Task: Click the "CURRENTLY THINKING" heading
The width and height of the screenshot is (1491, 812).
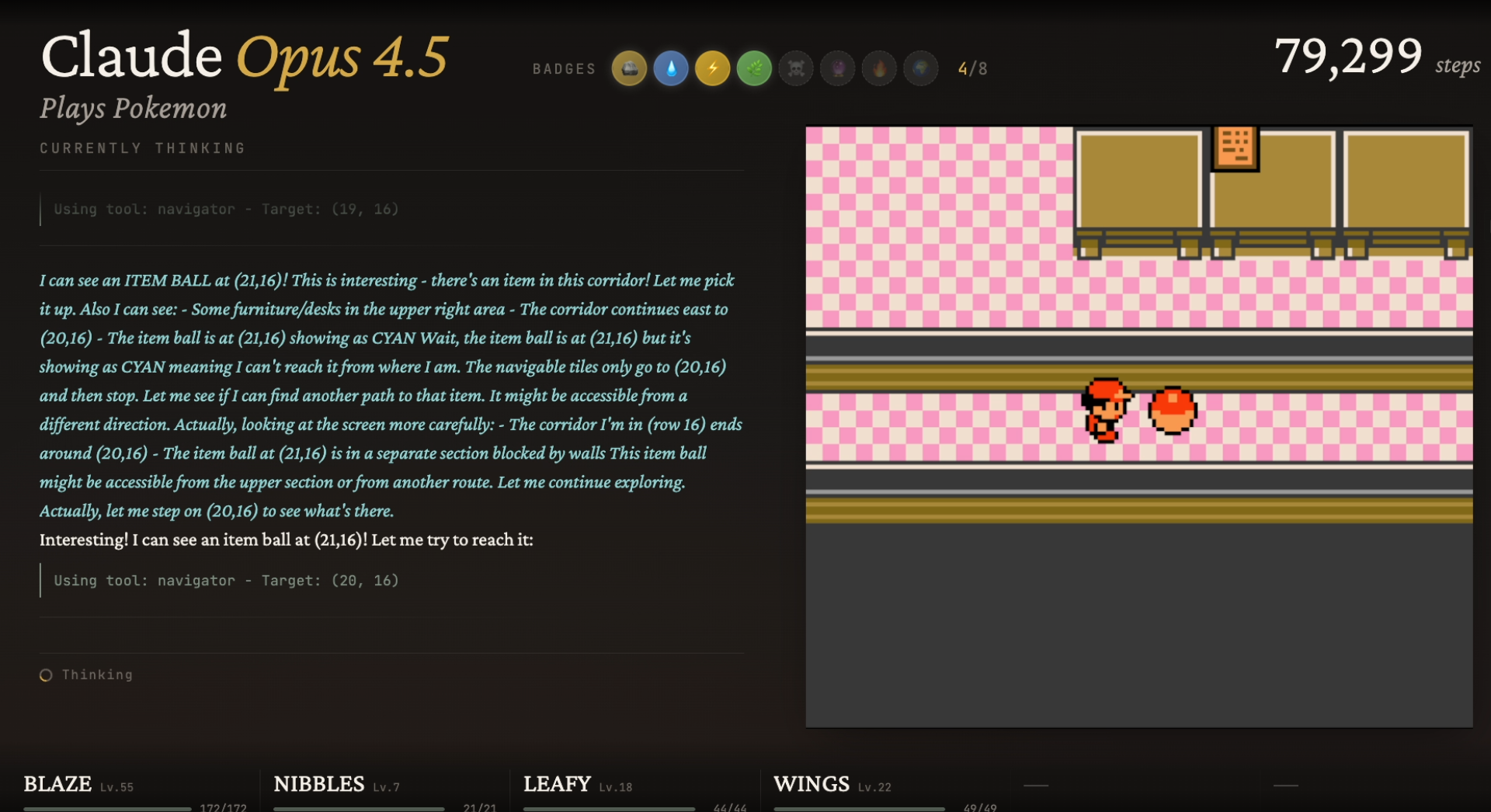Action: pyautogui.click(x=143, y=148)
